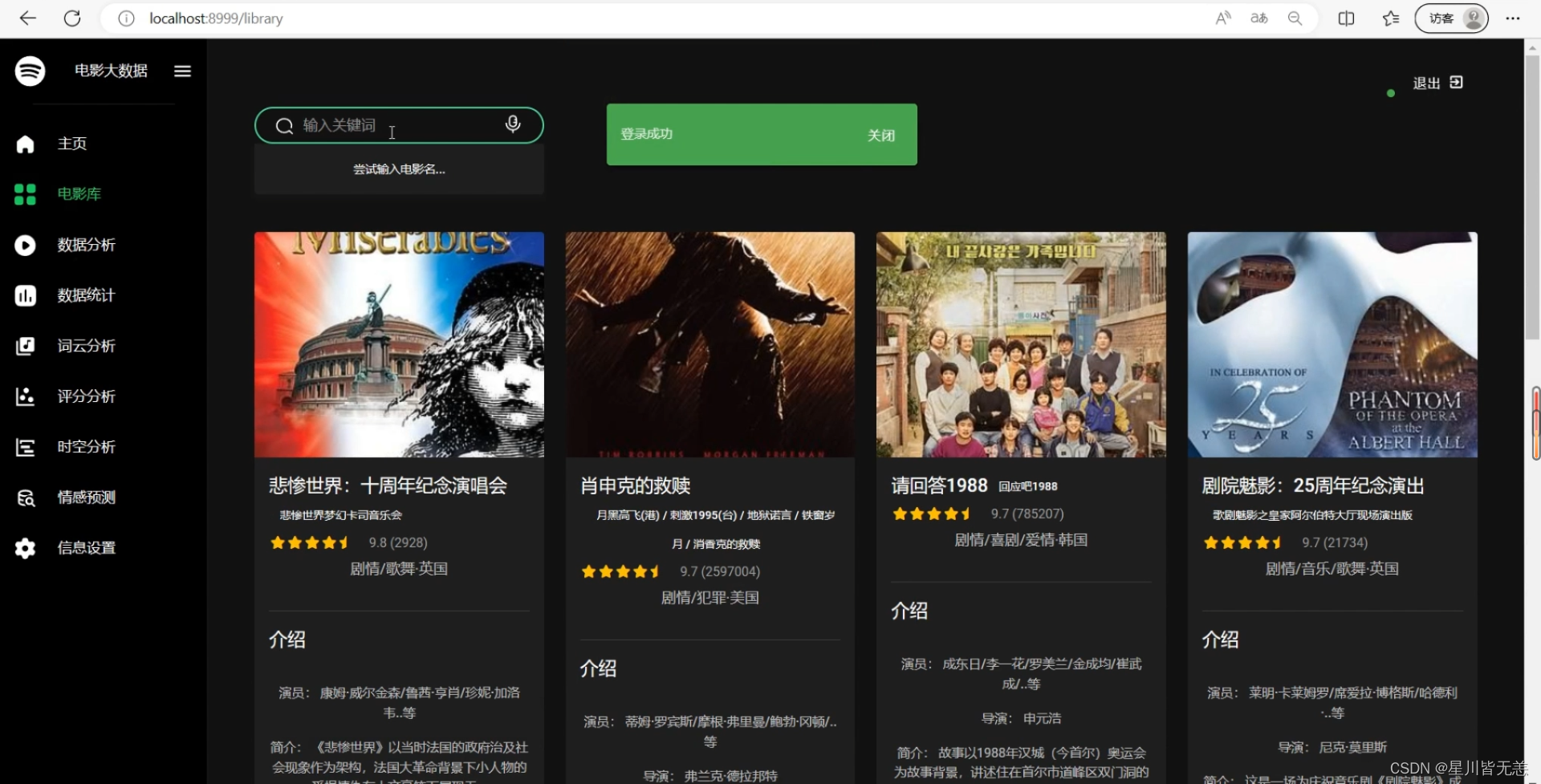Click the microphone voice search icon
1541x784 pixels.
click(513, 124)
